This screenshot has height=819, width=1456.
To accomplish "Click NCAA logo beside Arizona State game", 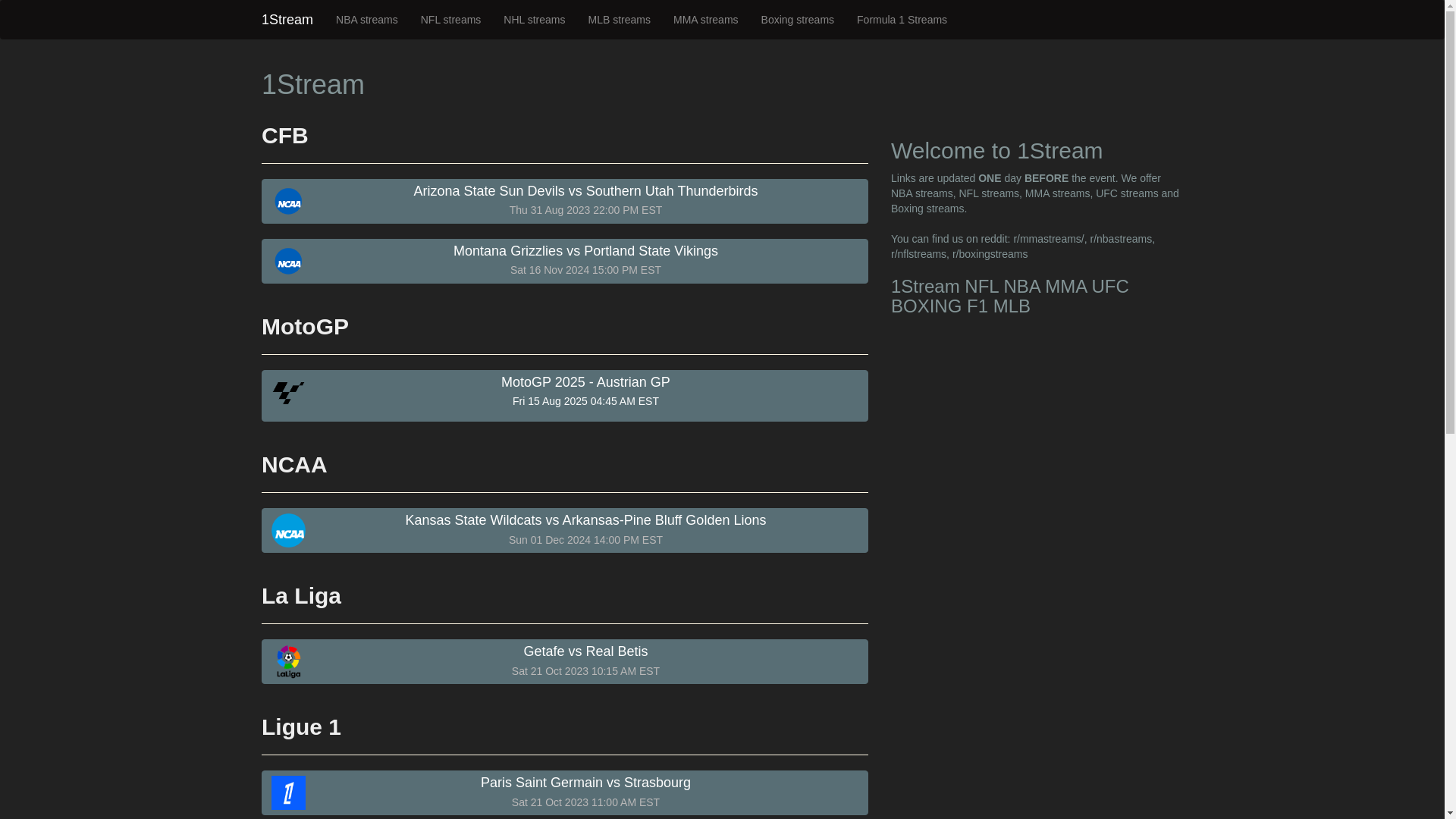I will pos(288,202).
